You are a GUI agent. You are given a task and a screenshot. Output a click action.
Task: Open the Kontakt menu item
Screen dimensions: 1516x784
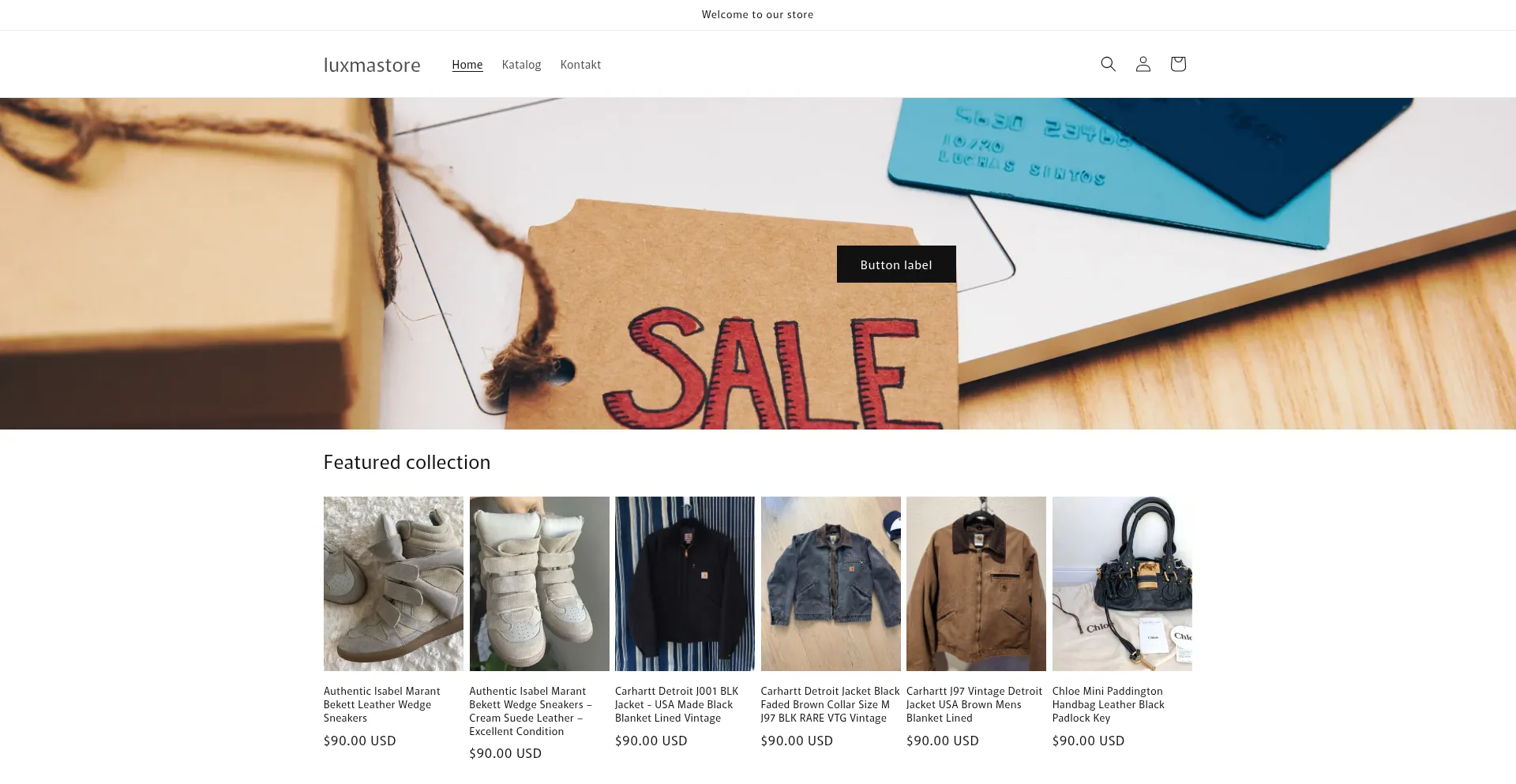(580, 65)
